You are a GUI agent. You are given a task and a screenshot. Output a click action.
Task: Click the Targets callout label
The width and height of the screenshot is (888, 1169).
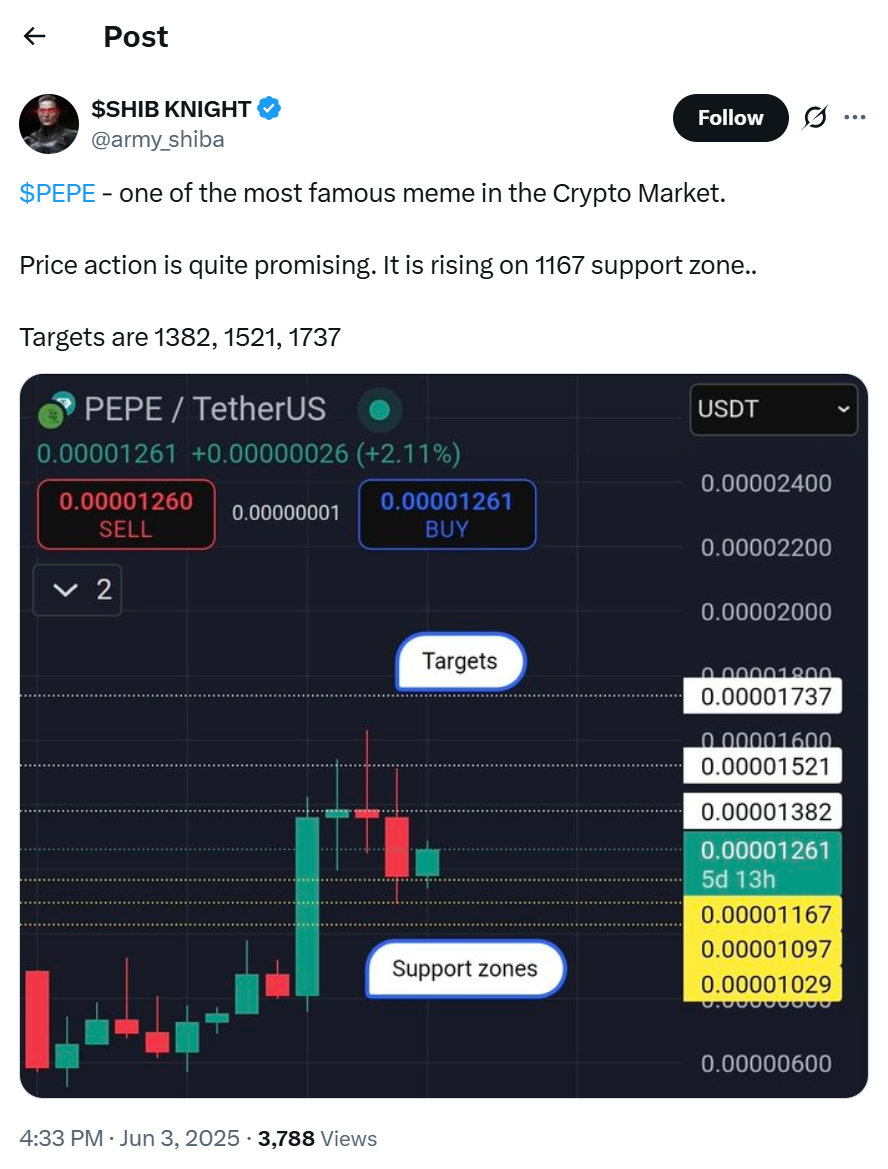click(460, 661)
